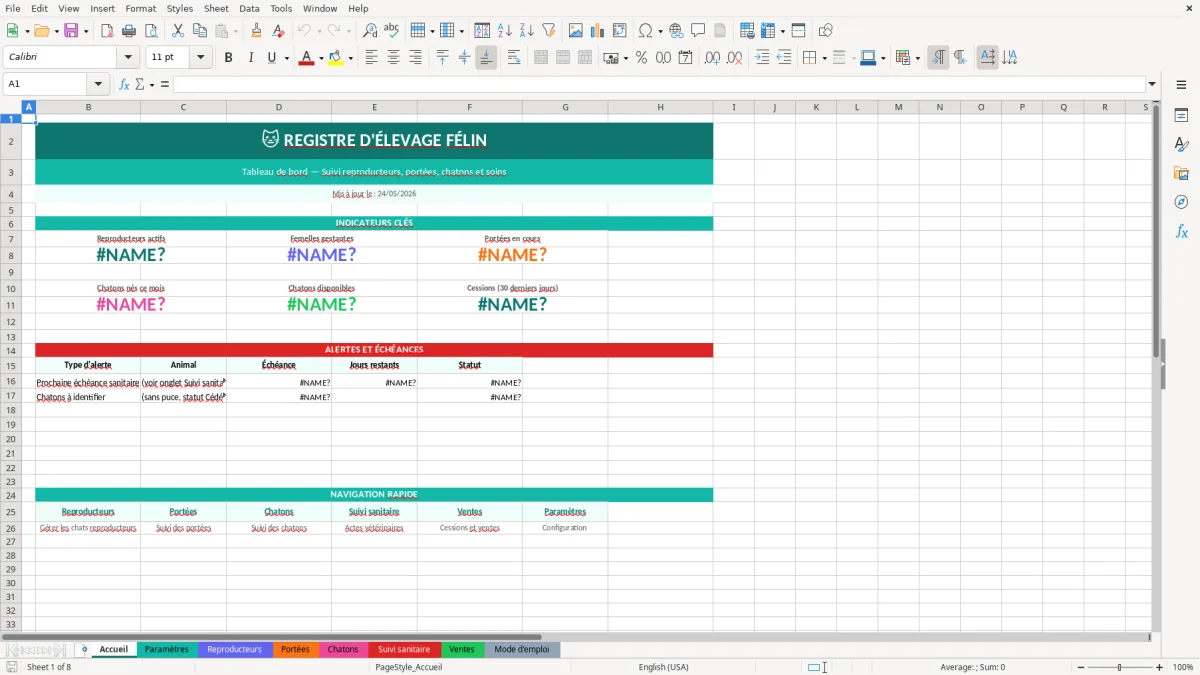Insert a chart
The image size is (1200, 675).
597,31
